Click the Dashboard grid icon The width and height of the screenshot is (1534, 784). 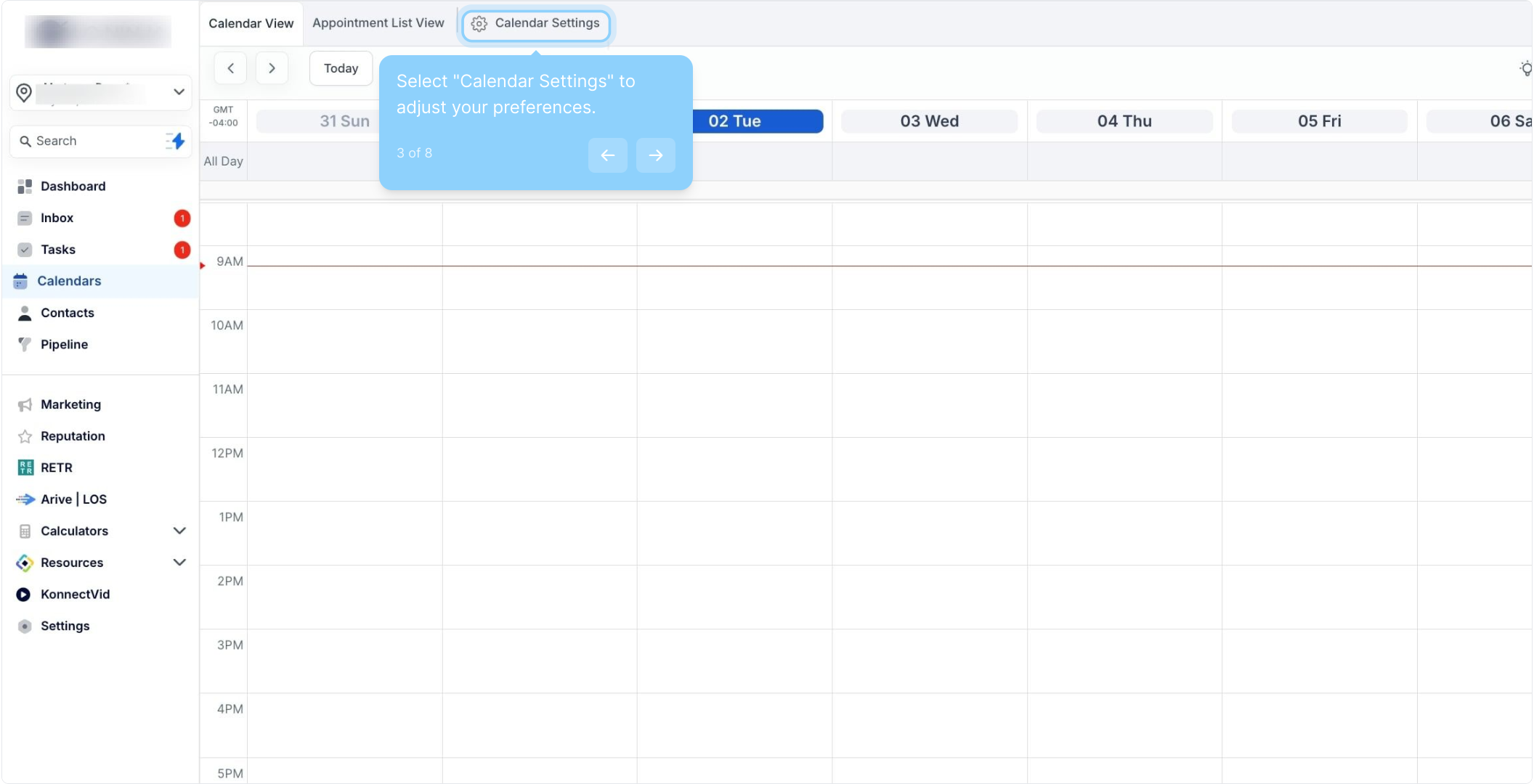coord(25,187)
